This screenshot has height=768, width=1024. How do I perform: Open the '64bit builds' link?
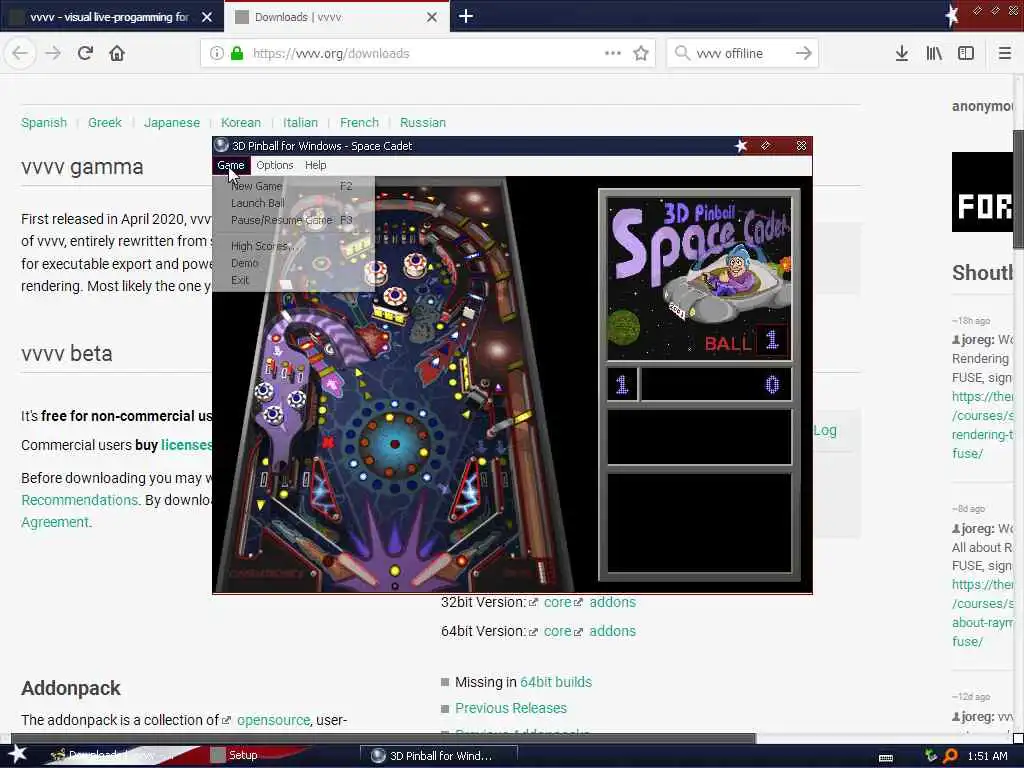coord(556,682)
